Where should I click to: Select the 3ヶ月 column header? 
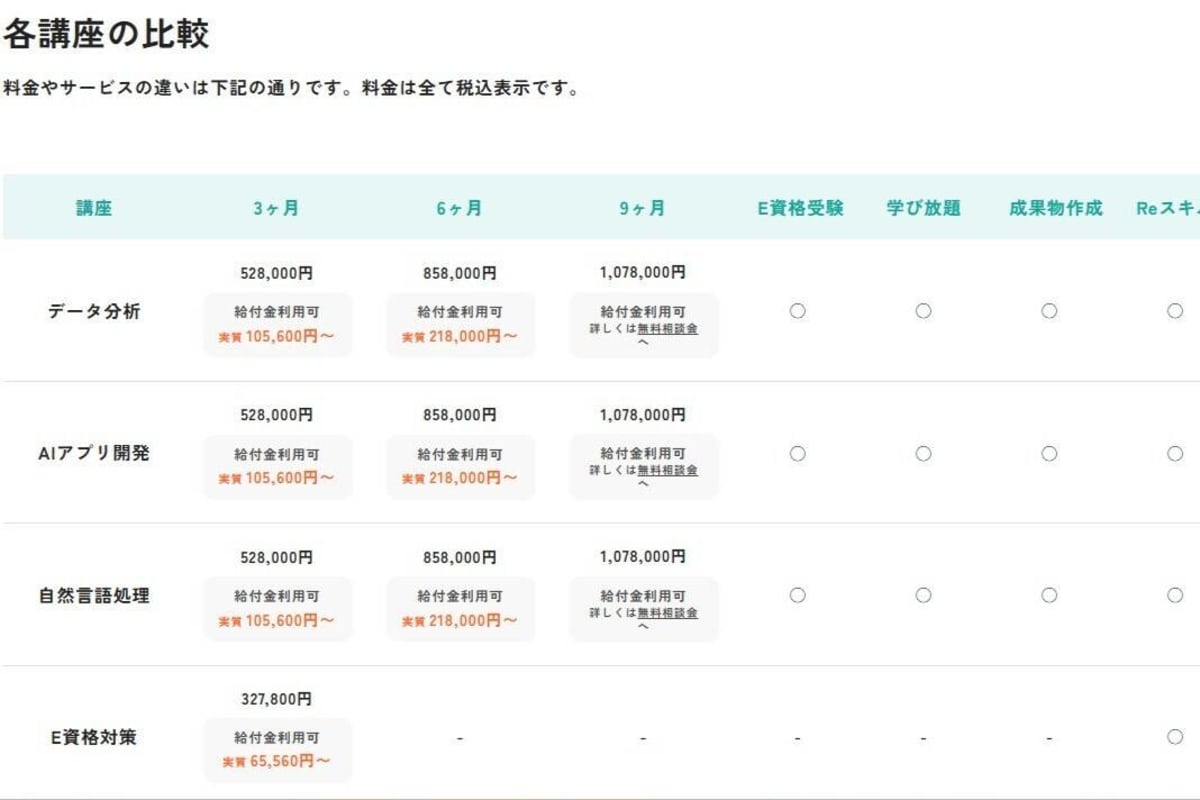click(276, 208)
